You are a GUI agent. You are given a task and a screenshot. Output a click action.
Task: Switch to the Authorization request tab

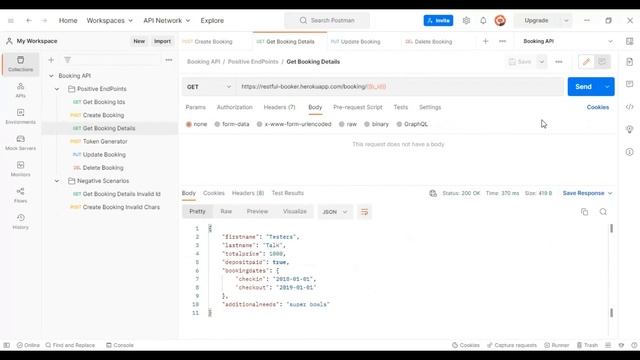(235, 107)
